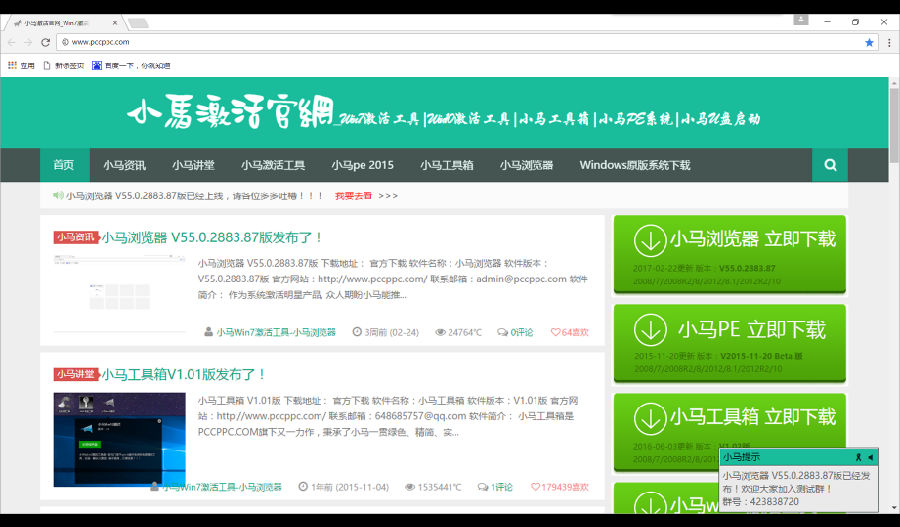This screenshot has height=527, width=900.
Task: Click the browser back arrow
Action: click(11, 42)
